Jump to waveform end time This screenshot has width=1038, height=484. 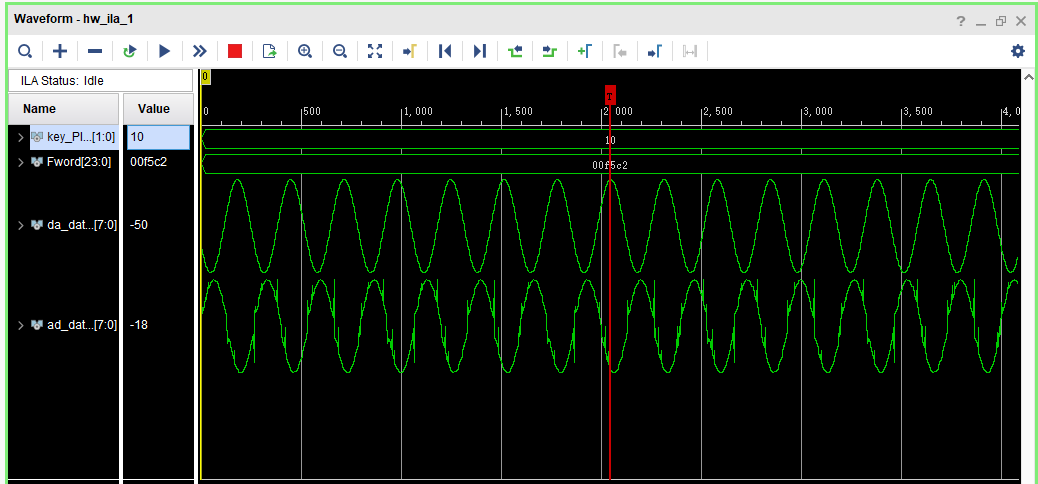(479, 51)
